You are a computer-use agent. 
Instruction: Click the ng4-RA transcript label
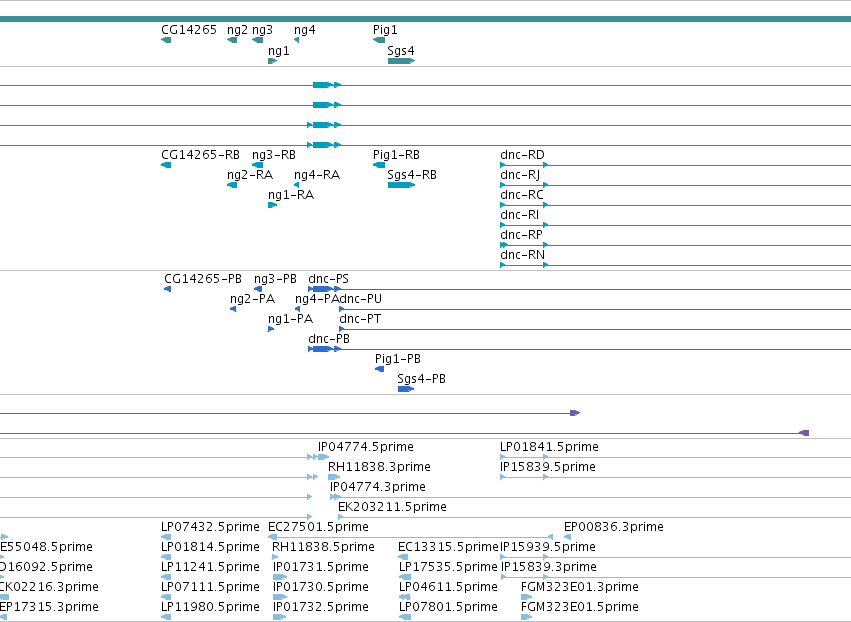317,175
